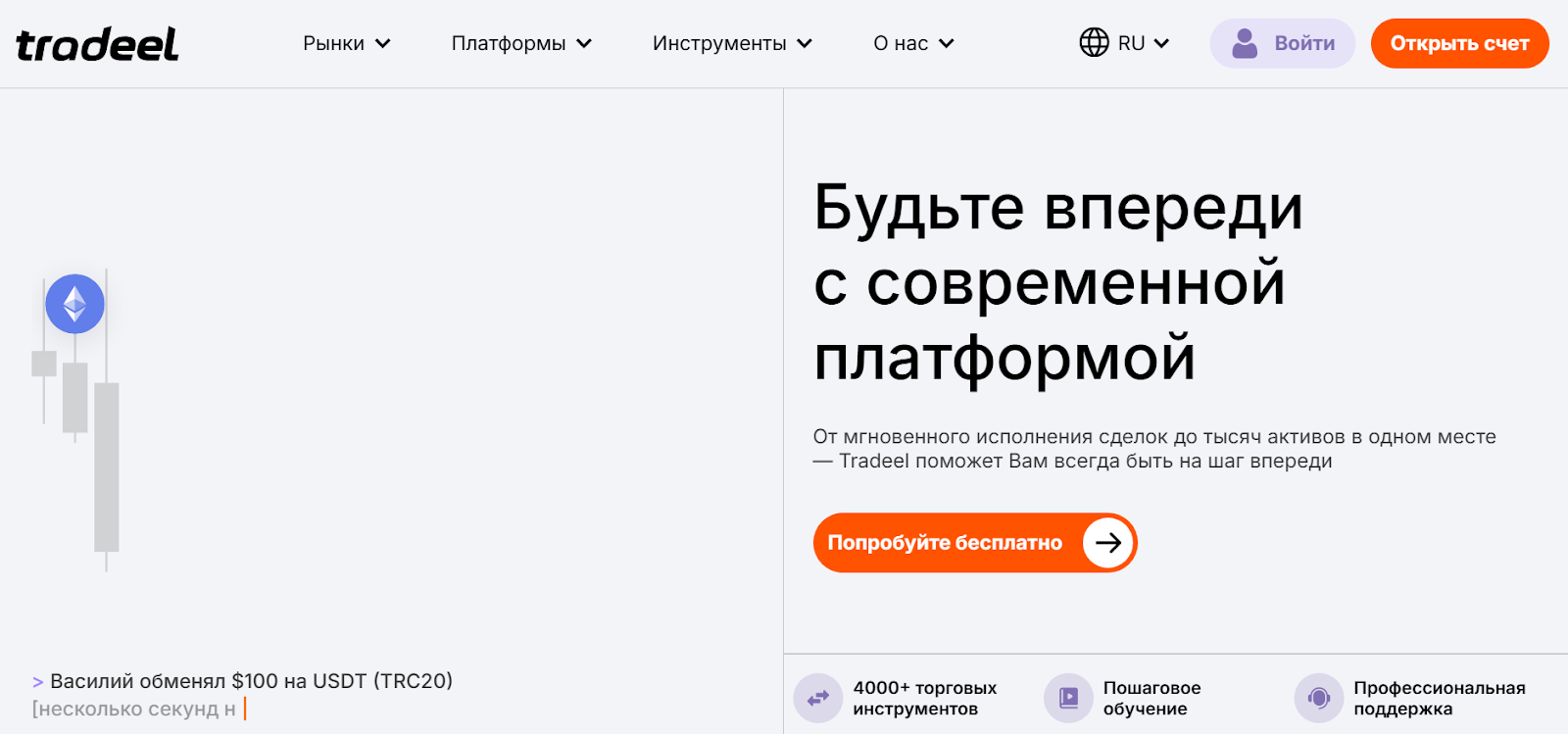Expand the Рынки chevron

click(383, 43)
